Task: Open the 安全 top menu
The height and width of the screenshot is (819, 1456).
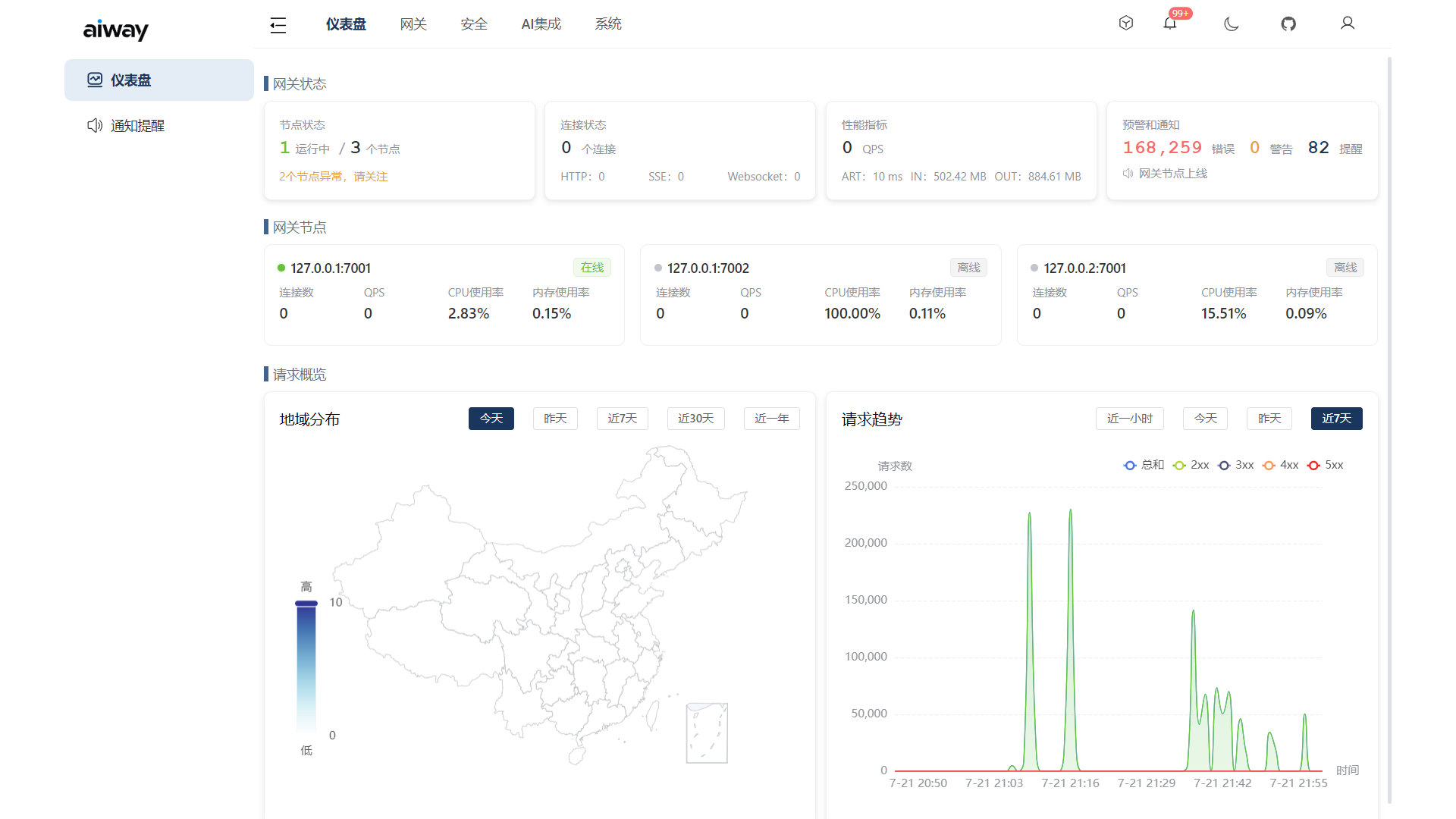Action: pos(474,24)
